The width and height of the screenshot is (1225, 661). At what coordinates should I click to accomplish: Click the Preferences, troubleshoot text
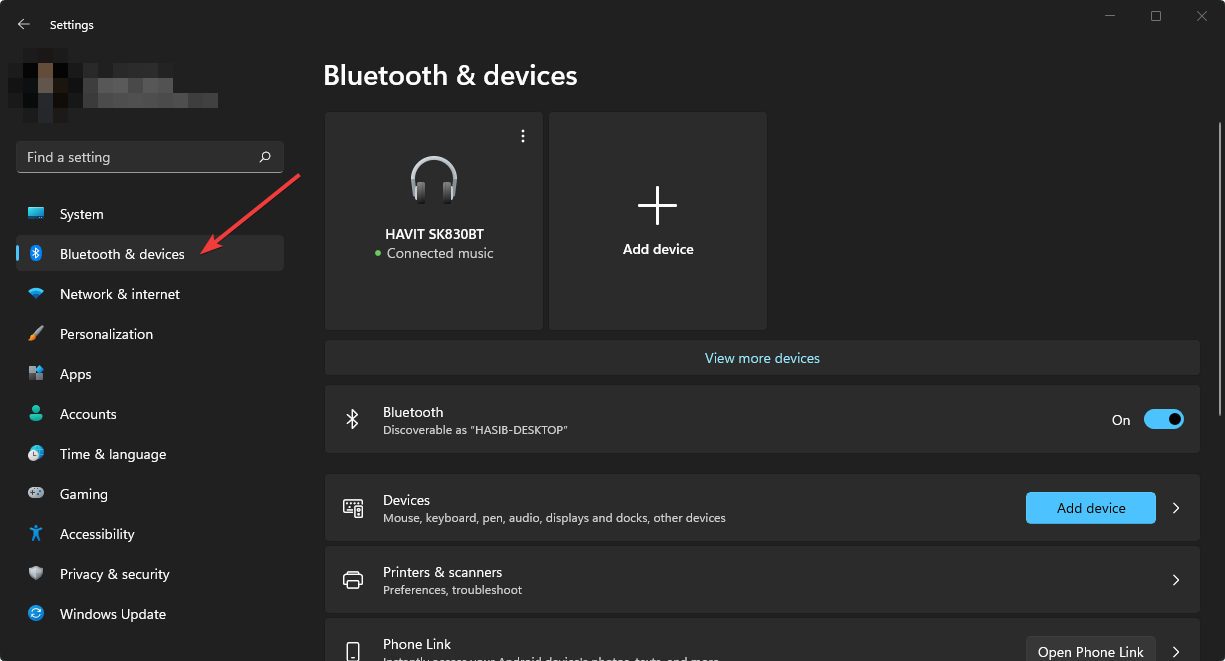pos(452,590)
